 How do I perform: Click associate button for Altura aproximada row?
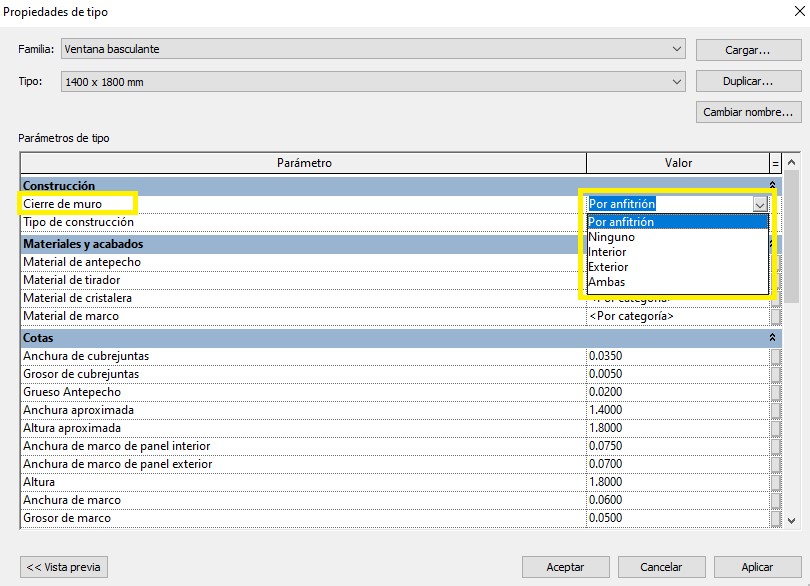click(x=775, y=428)
